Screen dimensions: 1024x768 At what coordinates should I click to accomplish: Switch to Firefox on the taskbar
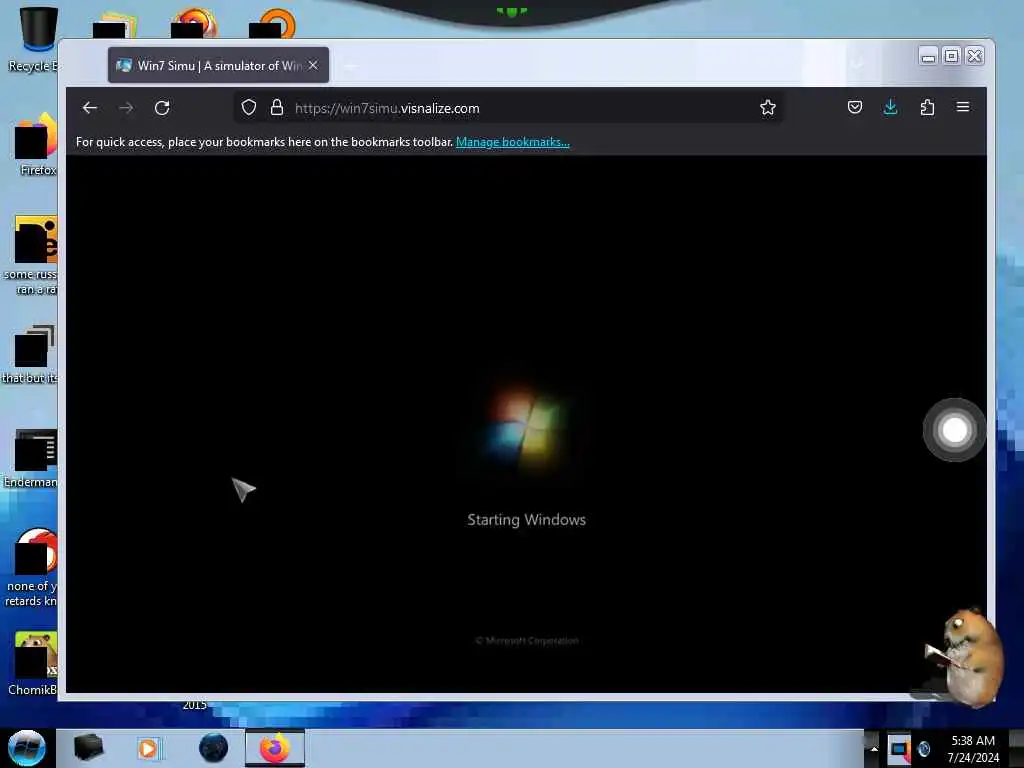pos(274,748)
